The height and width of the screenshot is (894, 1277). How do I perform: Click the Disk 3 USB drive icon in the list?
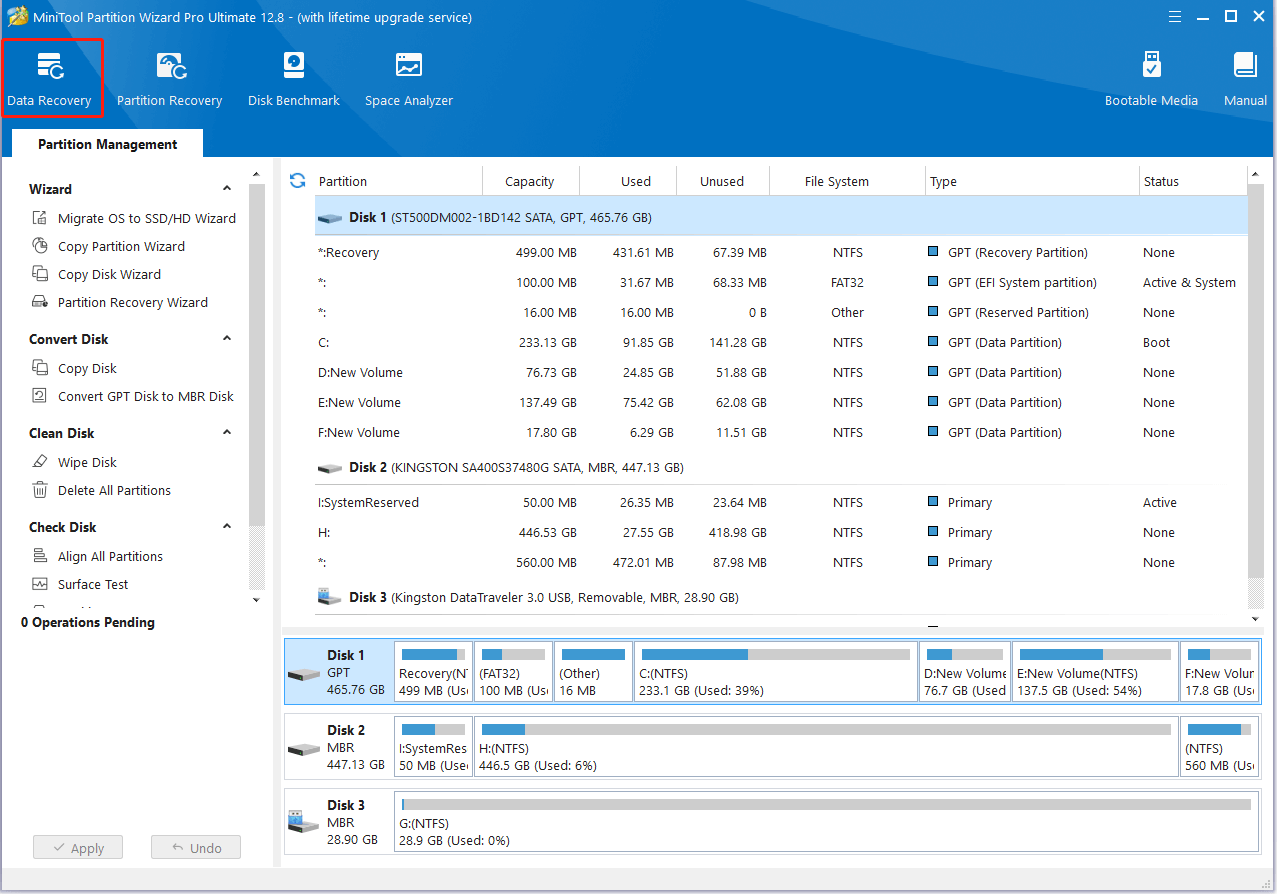pos(329,597)
